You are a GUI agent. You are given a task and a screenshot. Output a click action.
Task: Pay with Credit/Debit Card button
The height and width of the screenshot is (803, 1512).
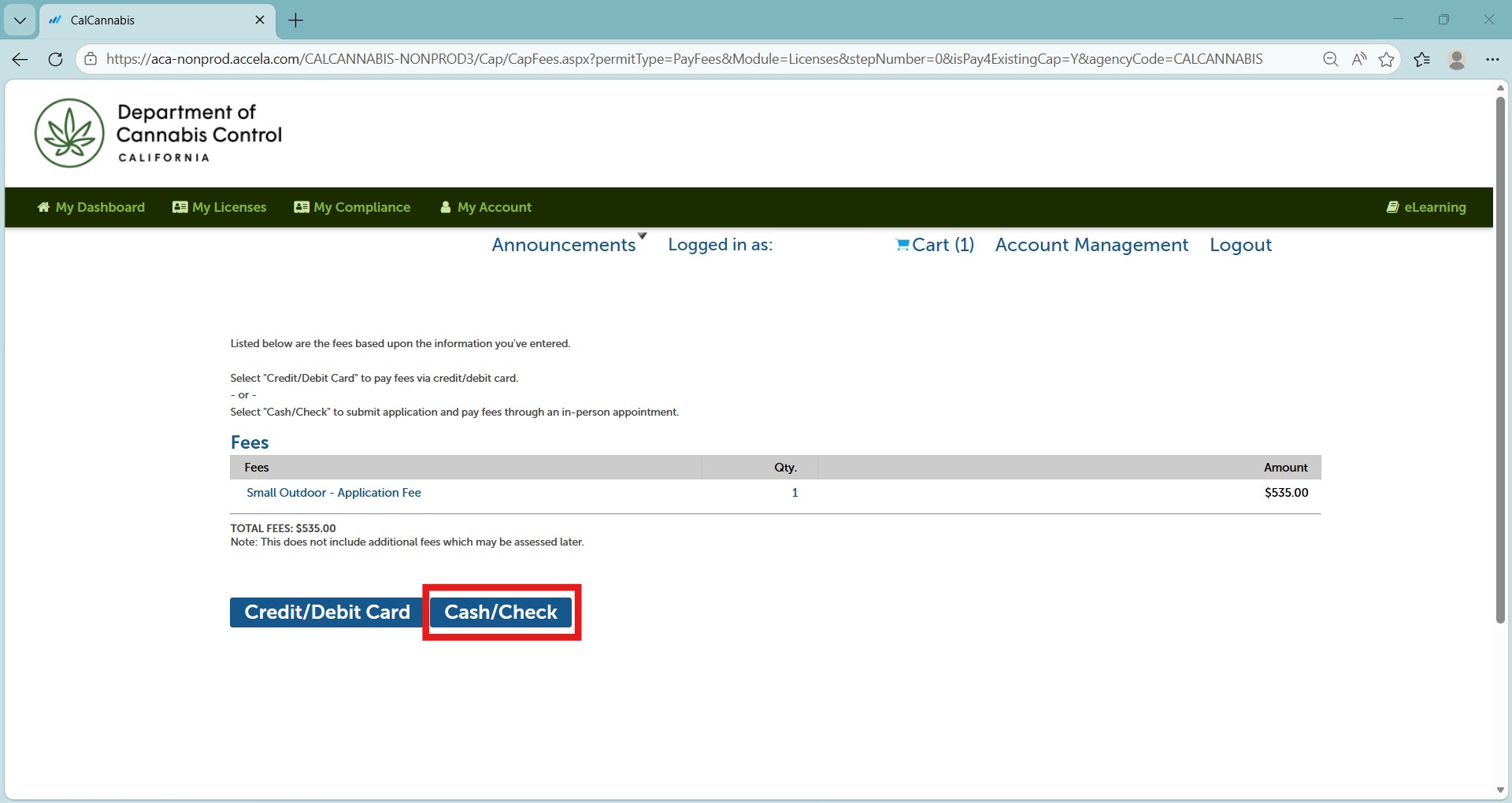327,612
